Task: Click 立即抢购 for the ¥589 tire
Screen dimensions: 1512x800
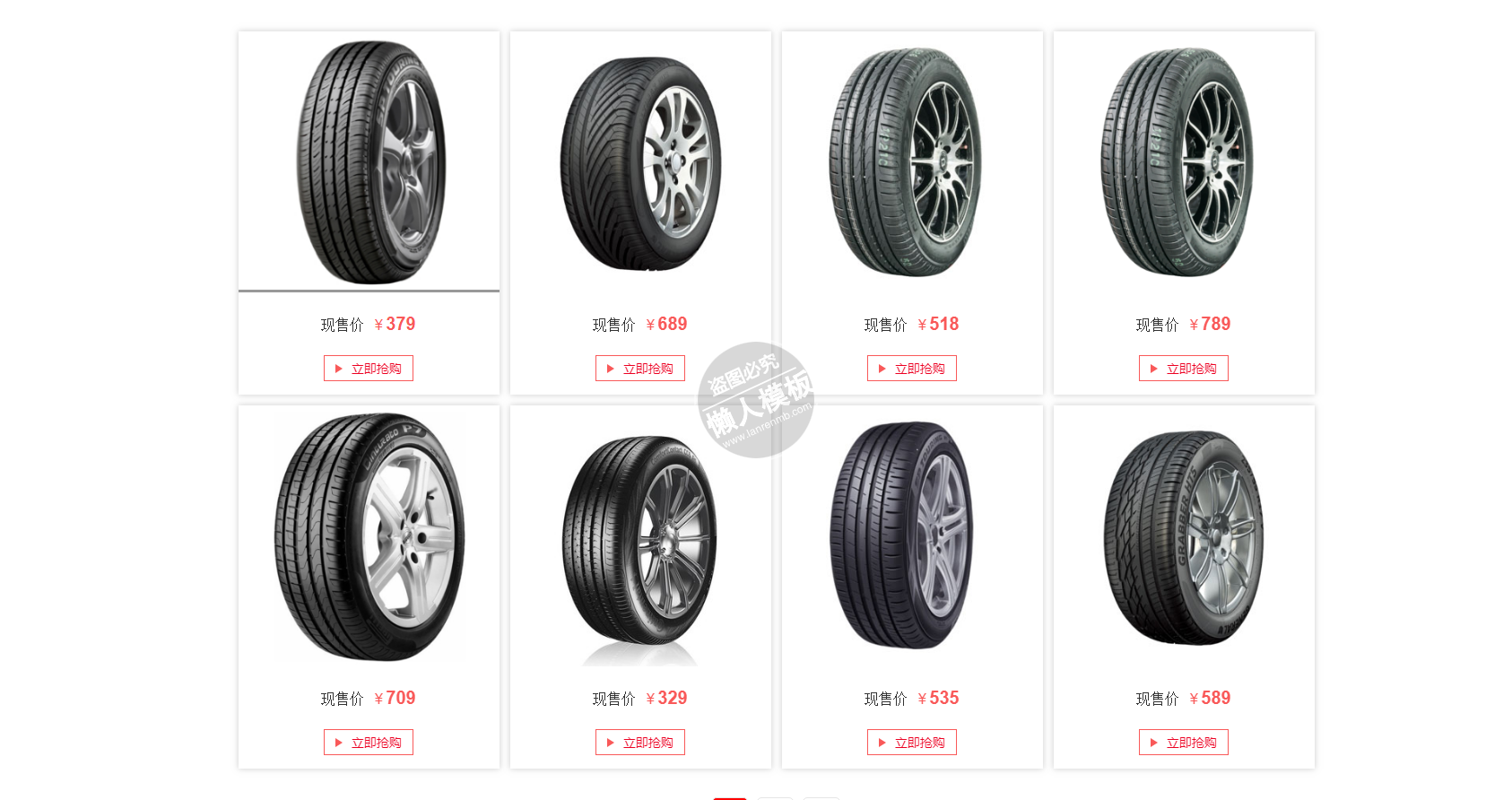Action: 1184,743
